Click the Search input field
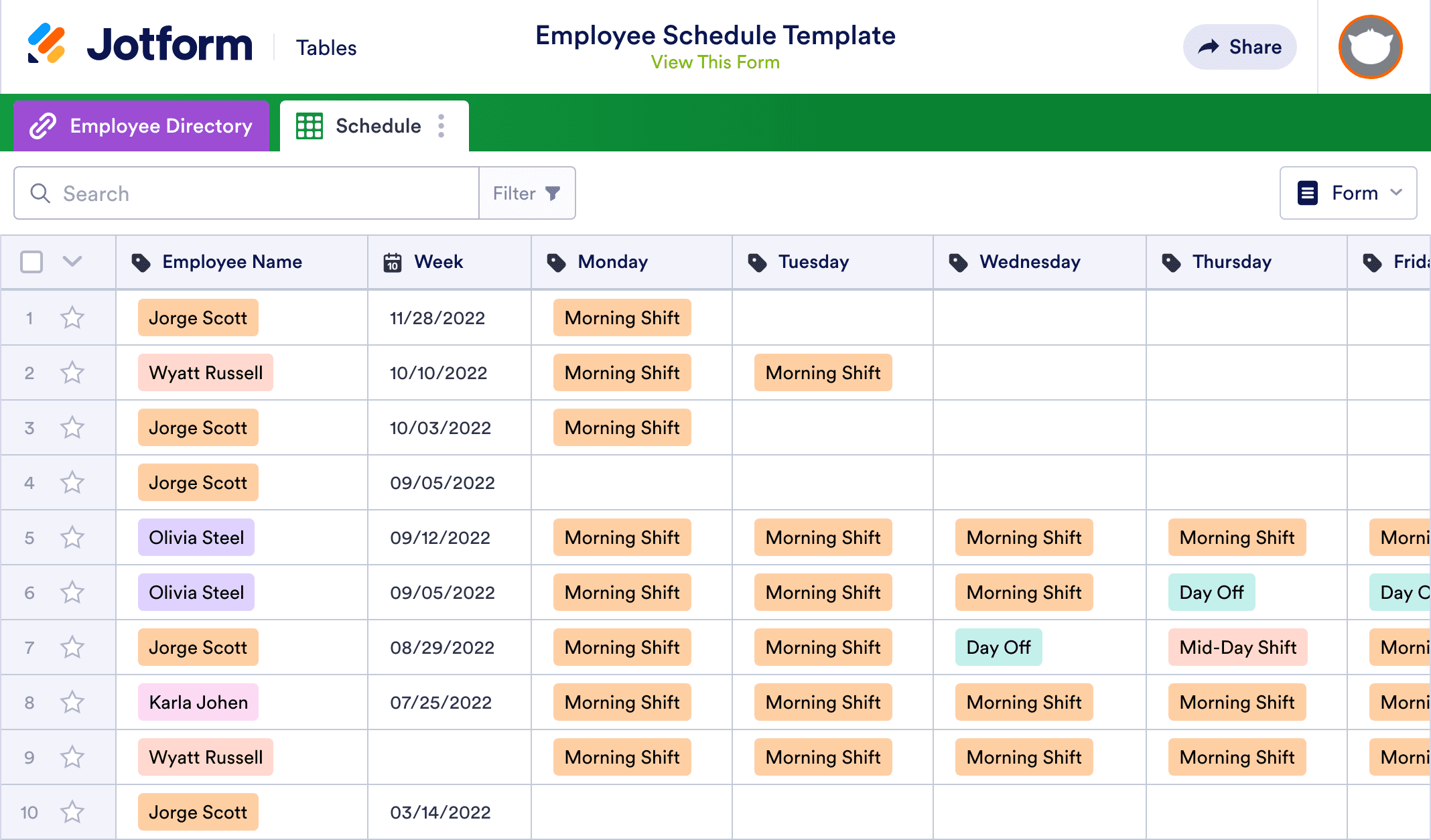This screenshot has height=840, width=1431. point(244,193)
